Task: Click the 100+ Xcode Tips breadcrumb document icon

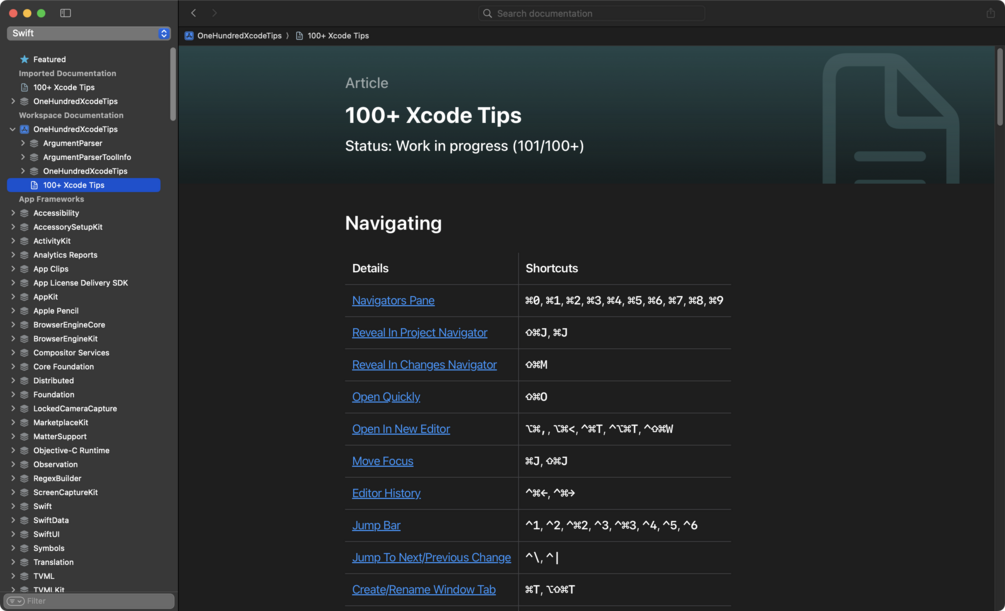Action: 299,36
